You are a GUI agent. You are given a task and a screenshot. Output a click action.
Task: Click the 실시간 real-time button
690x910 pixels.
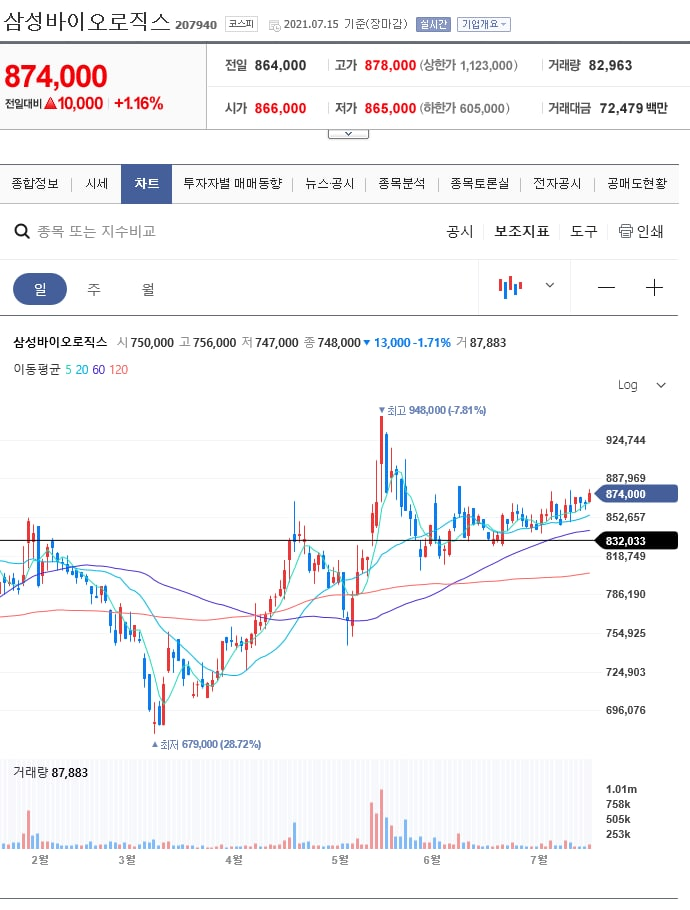(433, 24)
